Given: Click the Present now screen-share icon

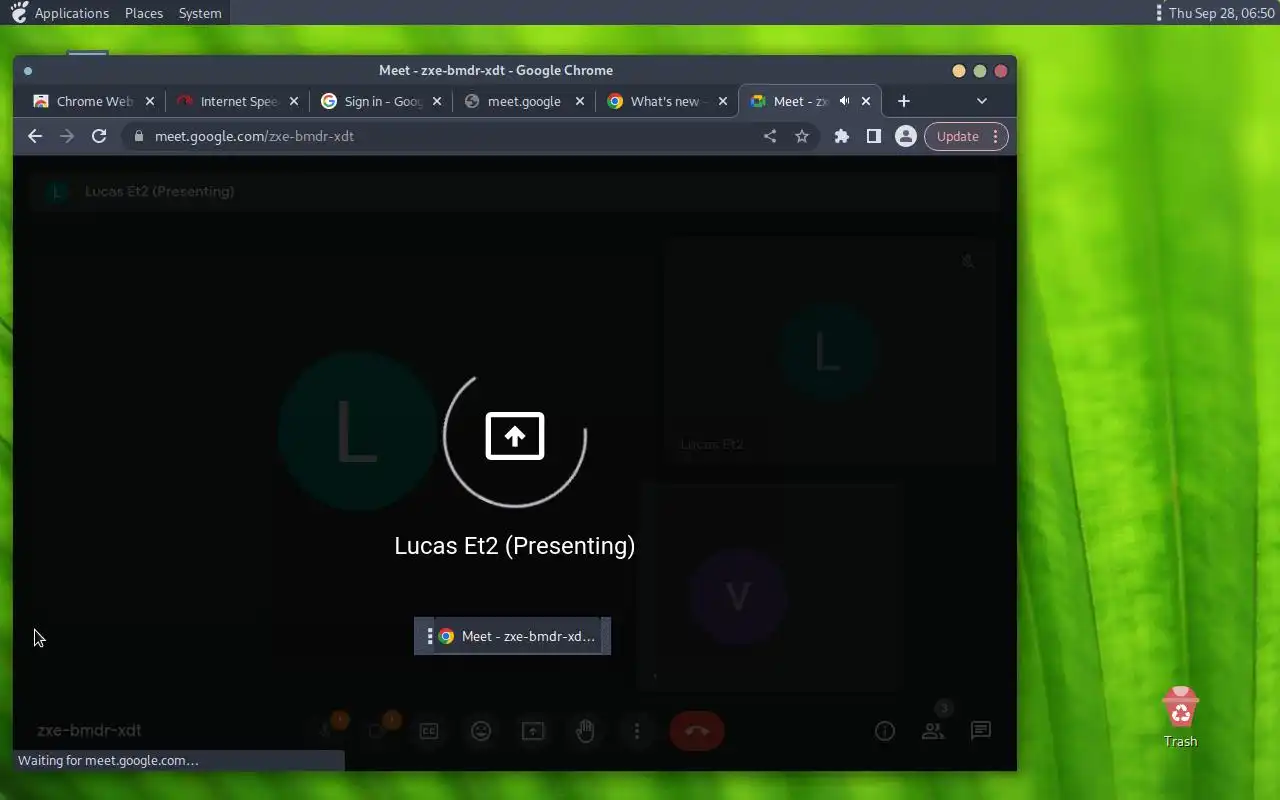Looking at the screenshot, I should pyautogui.click(x=533, y=731).
